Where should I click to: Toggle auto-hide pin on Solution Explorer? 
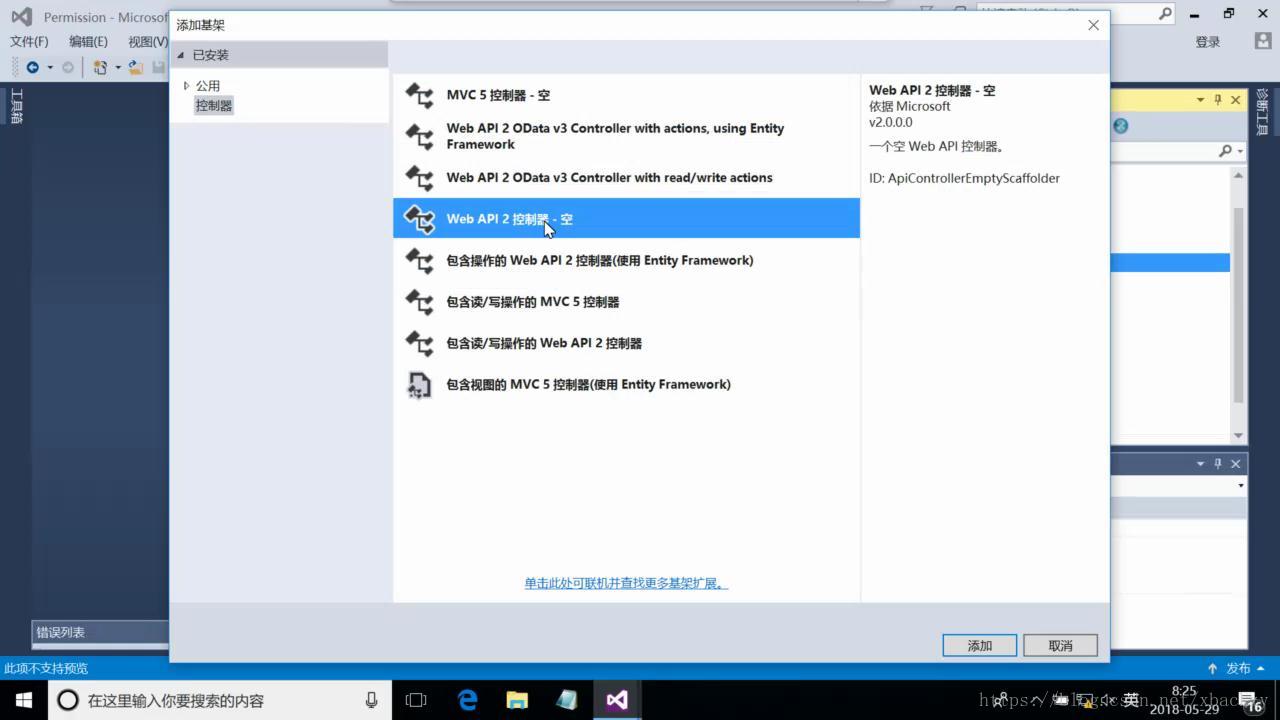(x=1218, y=100)
